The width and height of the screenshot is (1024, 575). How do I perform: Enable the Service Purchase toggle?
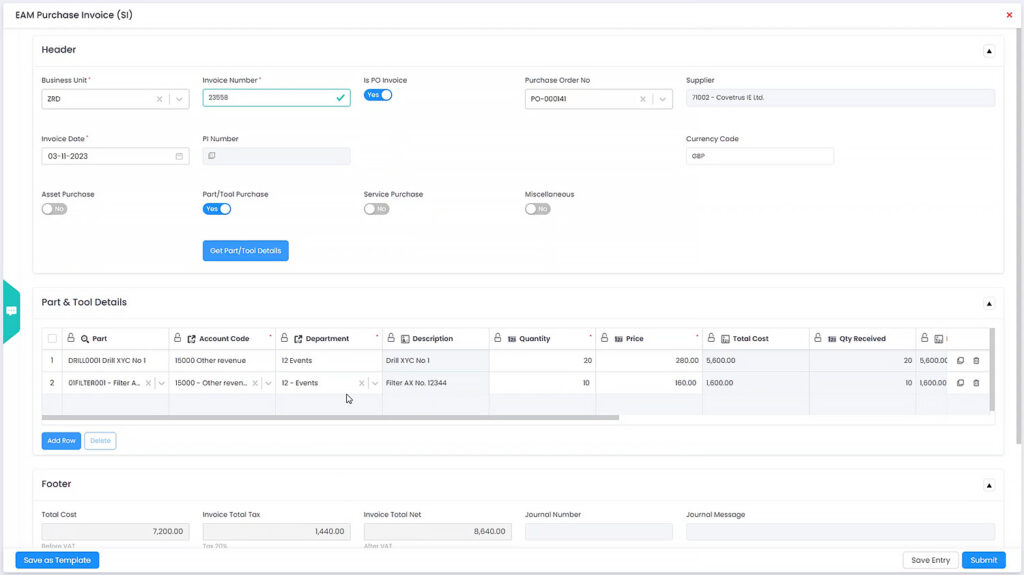pyautogui.click(x=376, y=209)
